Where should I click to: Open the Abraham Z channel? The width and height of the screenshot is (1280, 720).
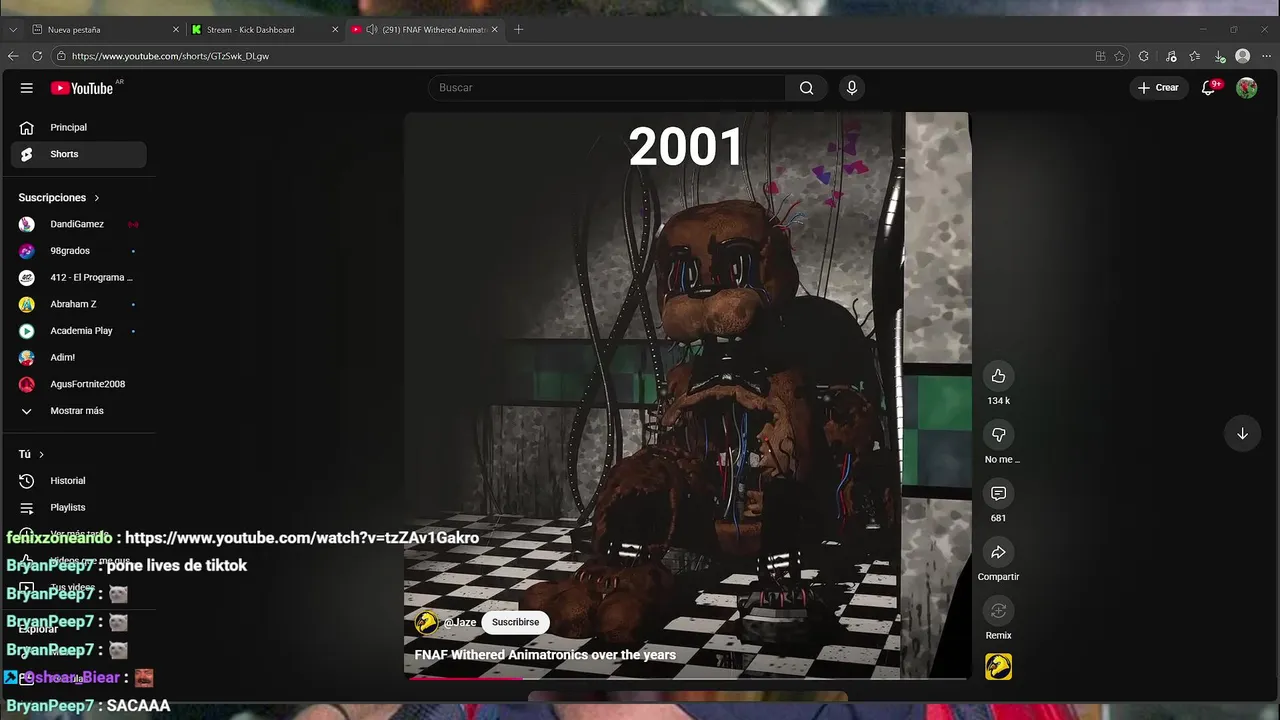(78, 304)
